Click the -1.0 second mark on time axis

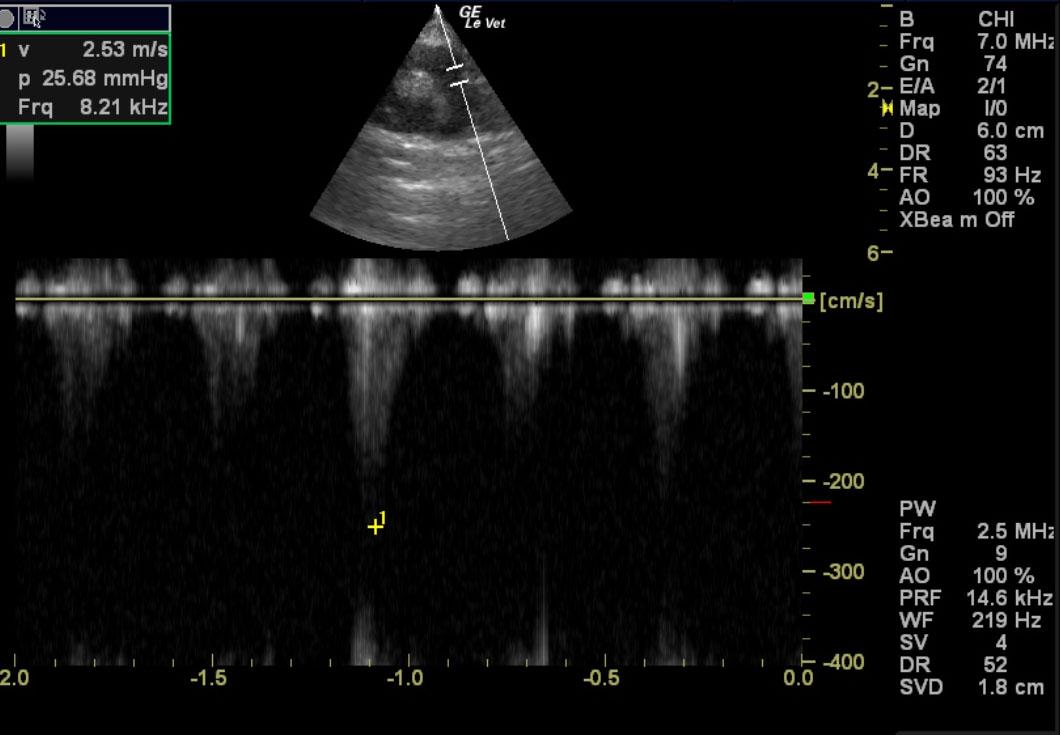pos(405,679)
